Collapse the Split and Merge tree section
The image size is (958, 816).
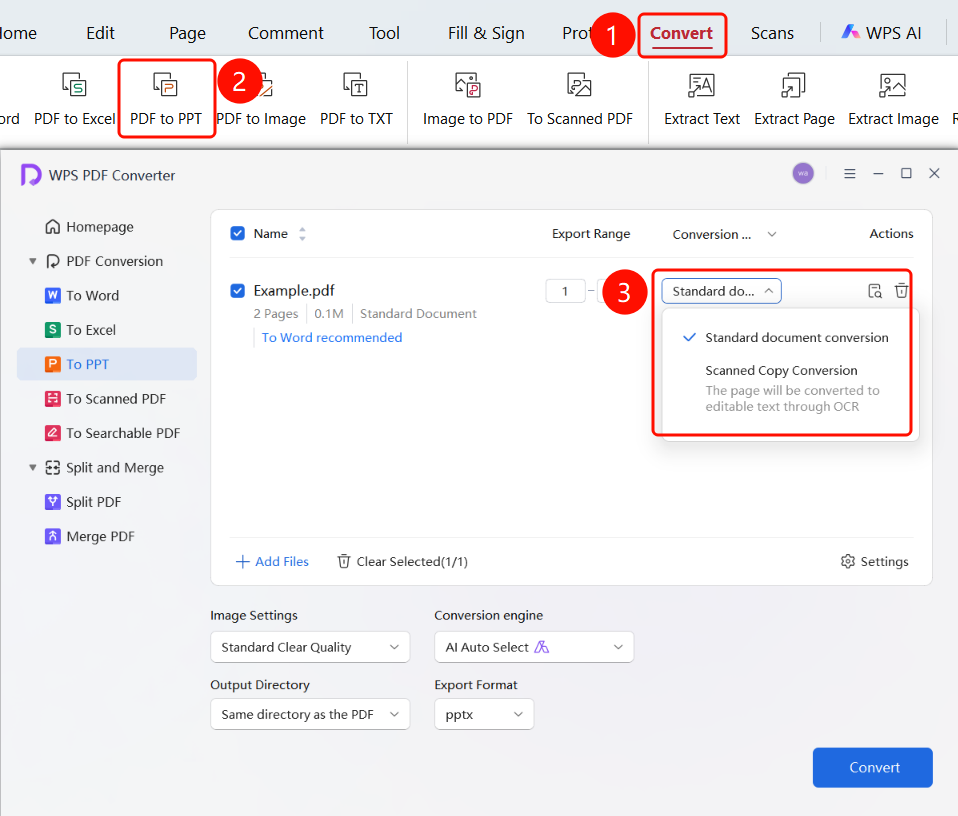32,468
